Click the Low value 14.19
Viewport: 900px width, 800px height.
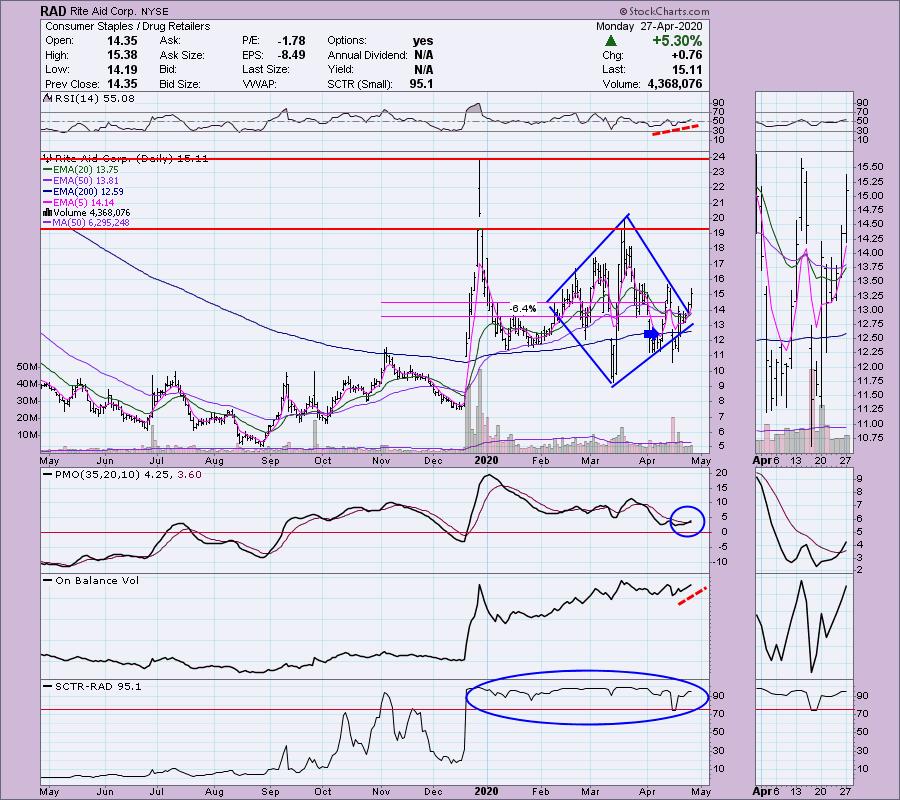coord(122,69)
